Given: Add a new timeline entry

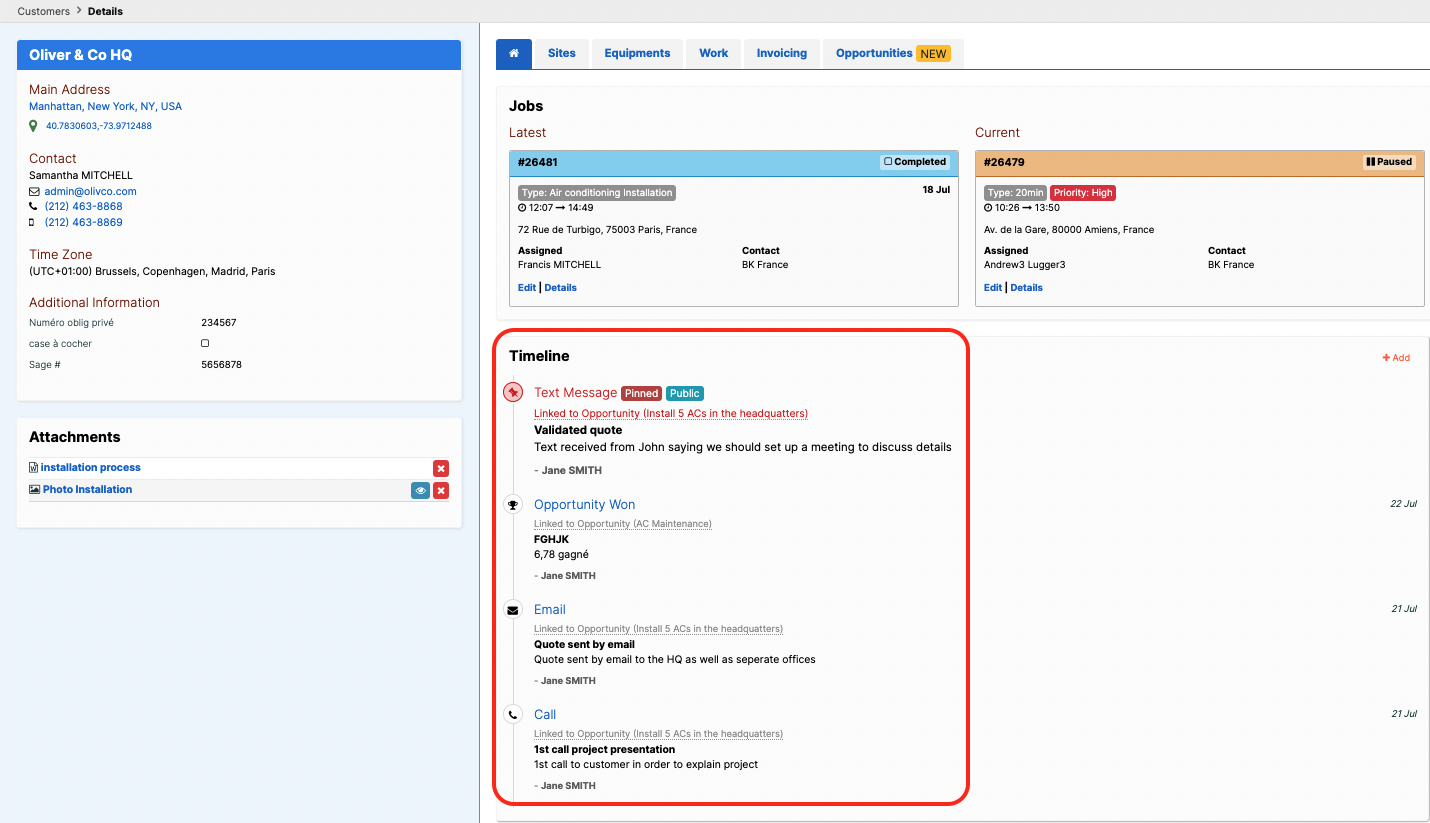Looking at the screenshot, I should (1396, 358).
